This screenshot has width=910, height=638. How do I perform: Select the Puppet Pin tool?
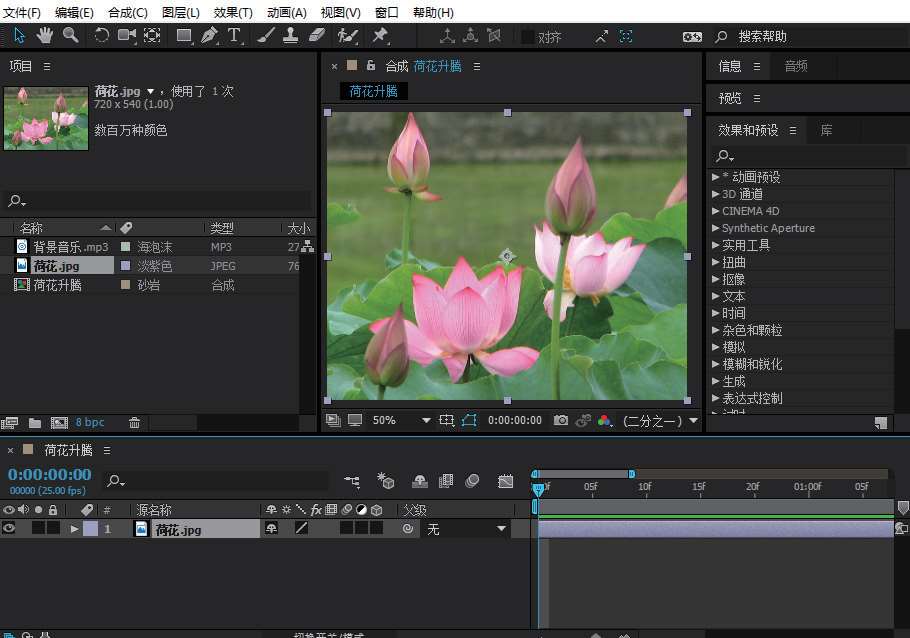coord(380,36)
